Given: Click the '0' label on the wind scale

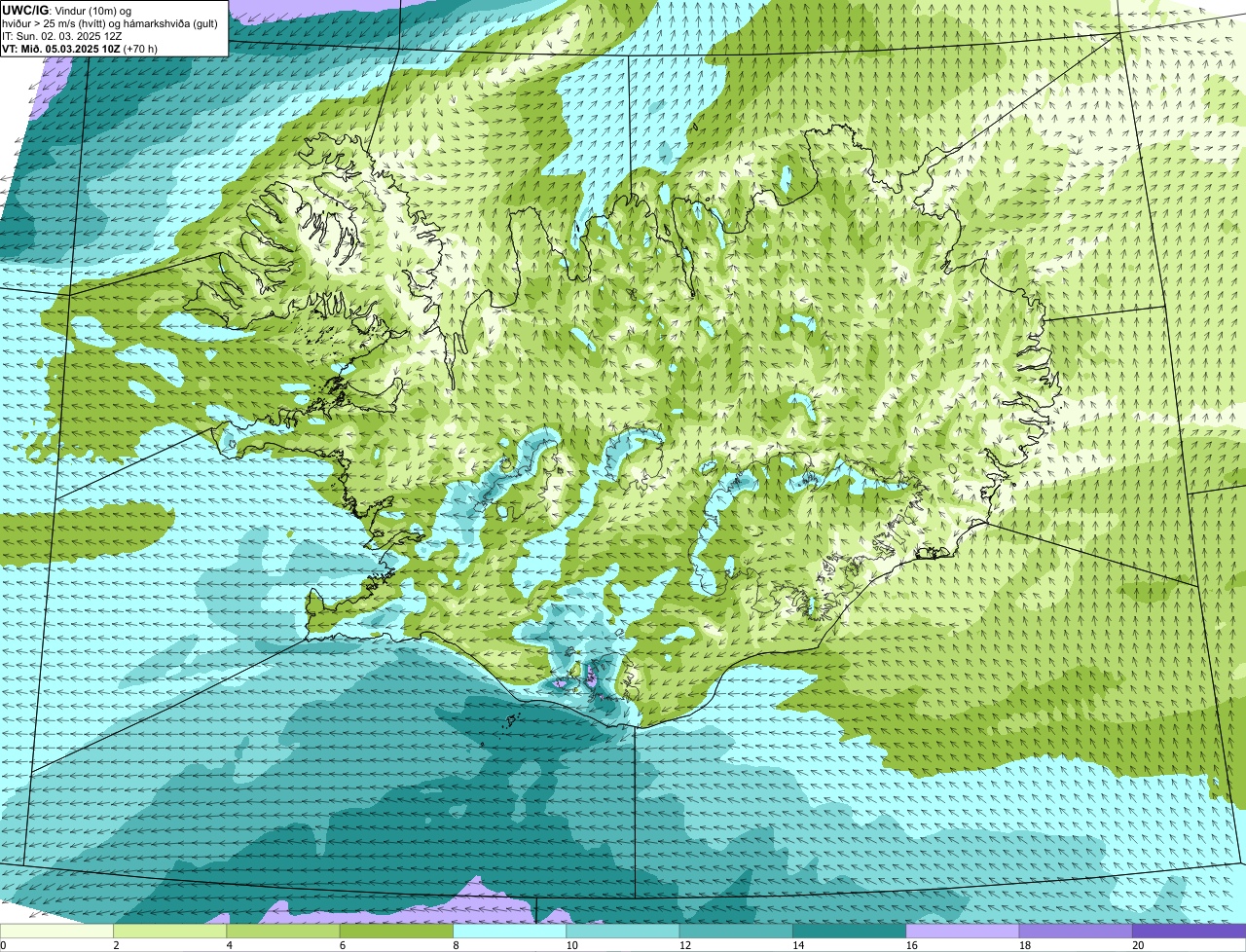Looking at the screenshot, I should pyautogui.click(x=3, y=945).
